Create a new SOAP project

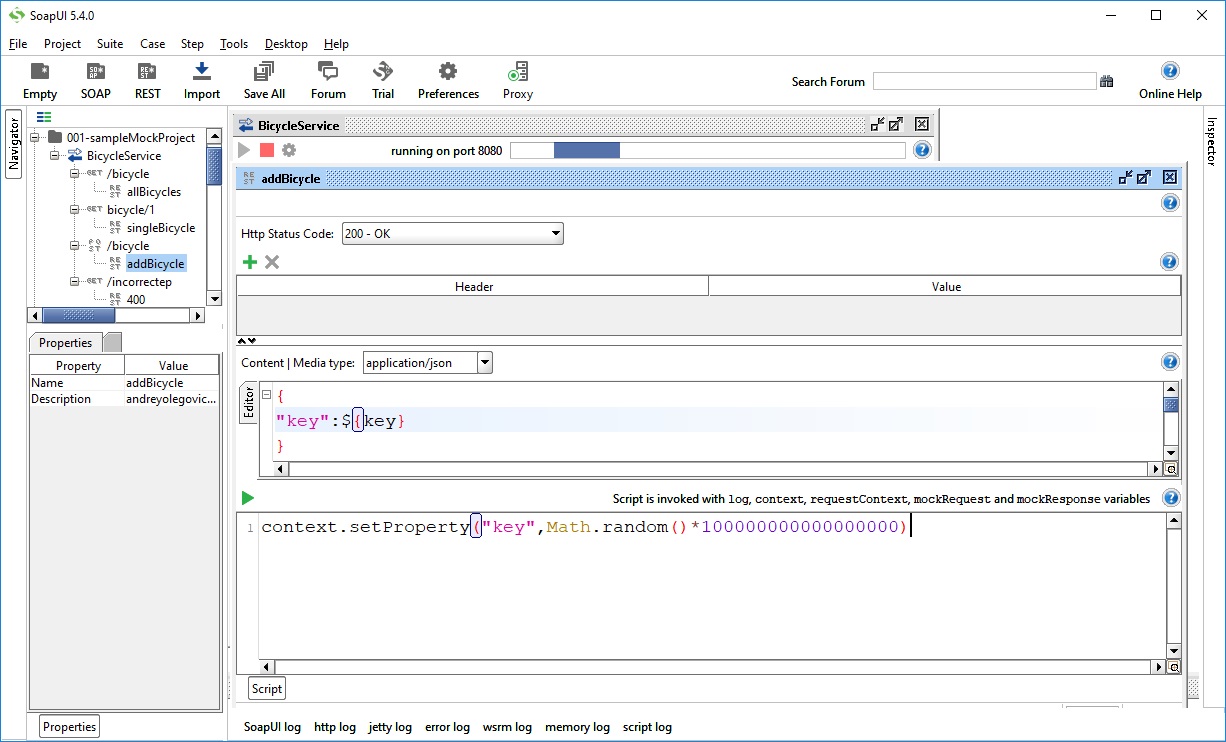click(96, 81)
